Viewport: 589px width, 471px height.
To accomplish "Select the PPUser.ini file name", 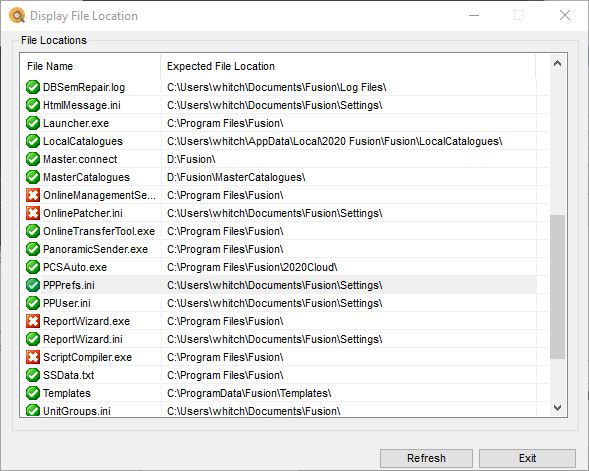I will 66,304.
